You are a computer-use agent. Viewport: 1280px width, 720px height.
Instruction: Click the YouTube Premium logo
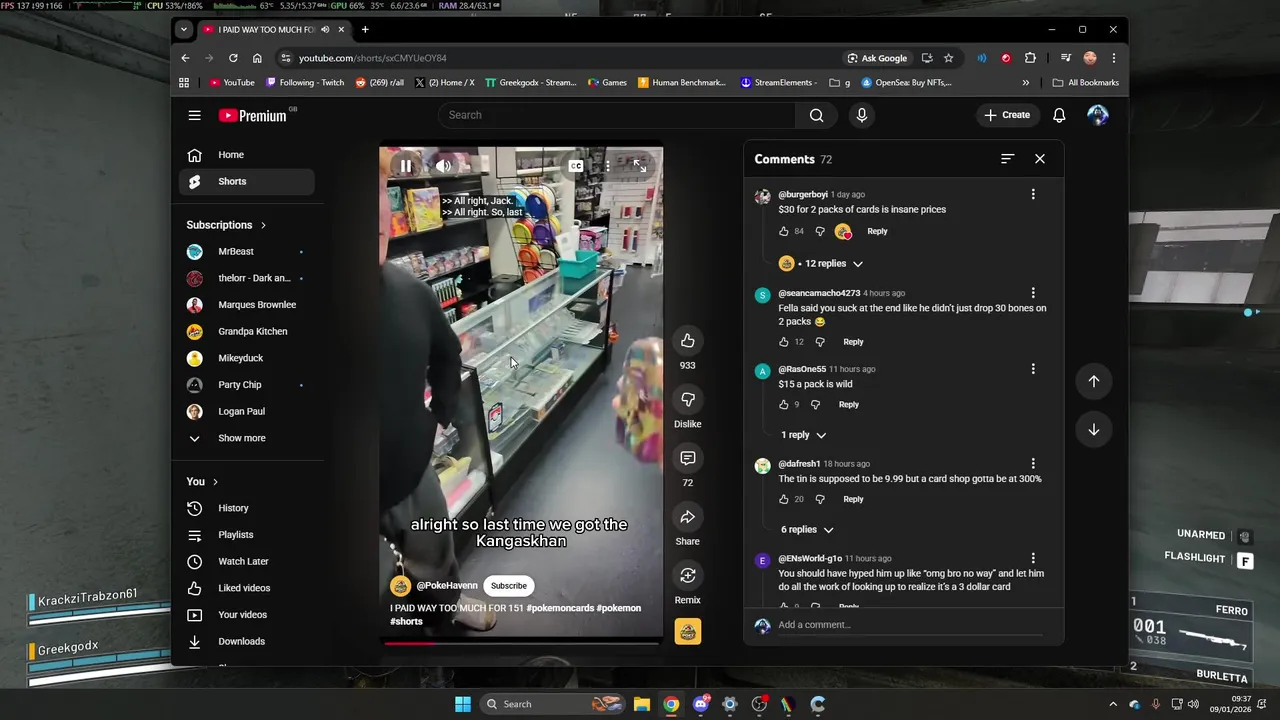point(253,115)
